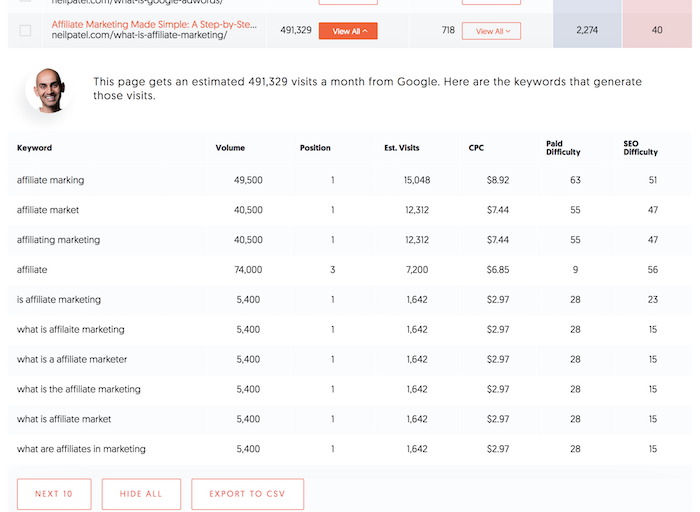700x512 pixels.
Task: Click the pink cell showing 40
Action: click(x=657, y=30)
